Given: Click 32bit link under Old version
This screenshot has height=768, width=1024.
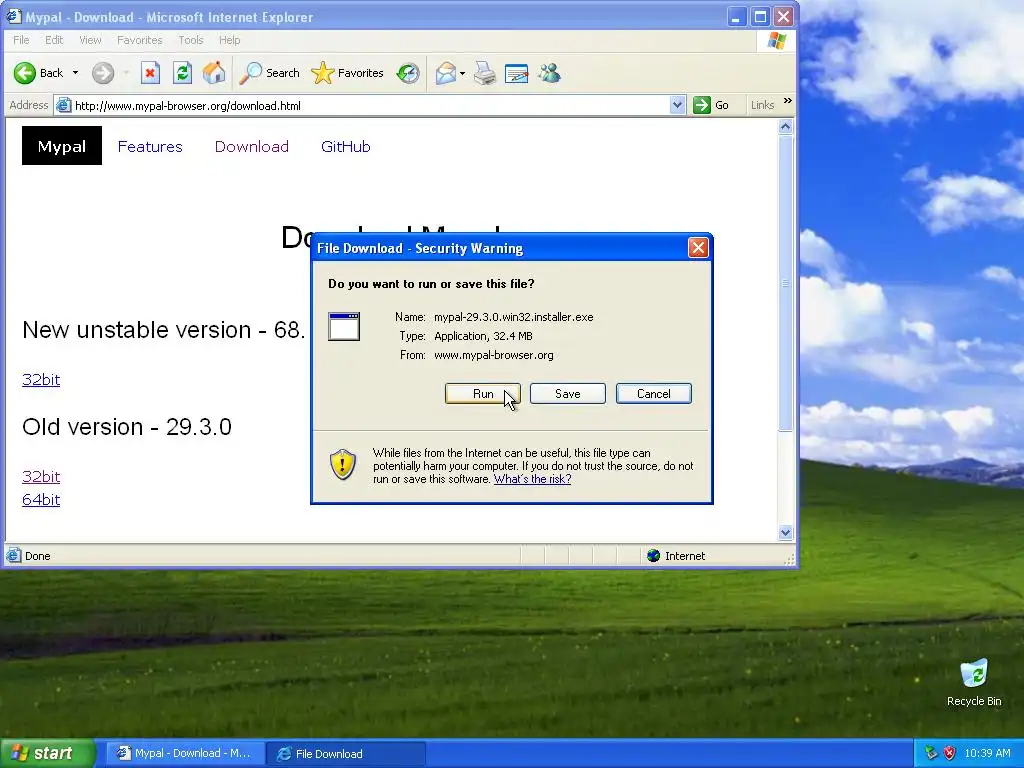Looking at the screenshot, I should [41, 476].
